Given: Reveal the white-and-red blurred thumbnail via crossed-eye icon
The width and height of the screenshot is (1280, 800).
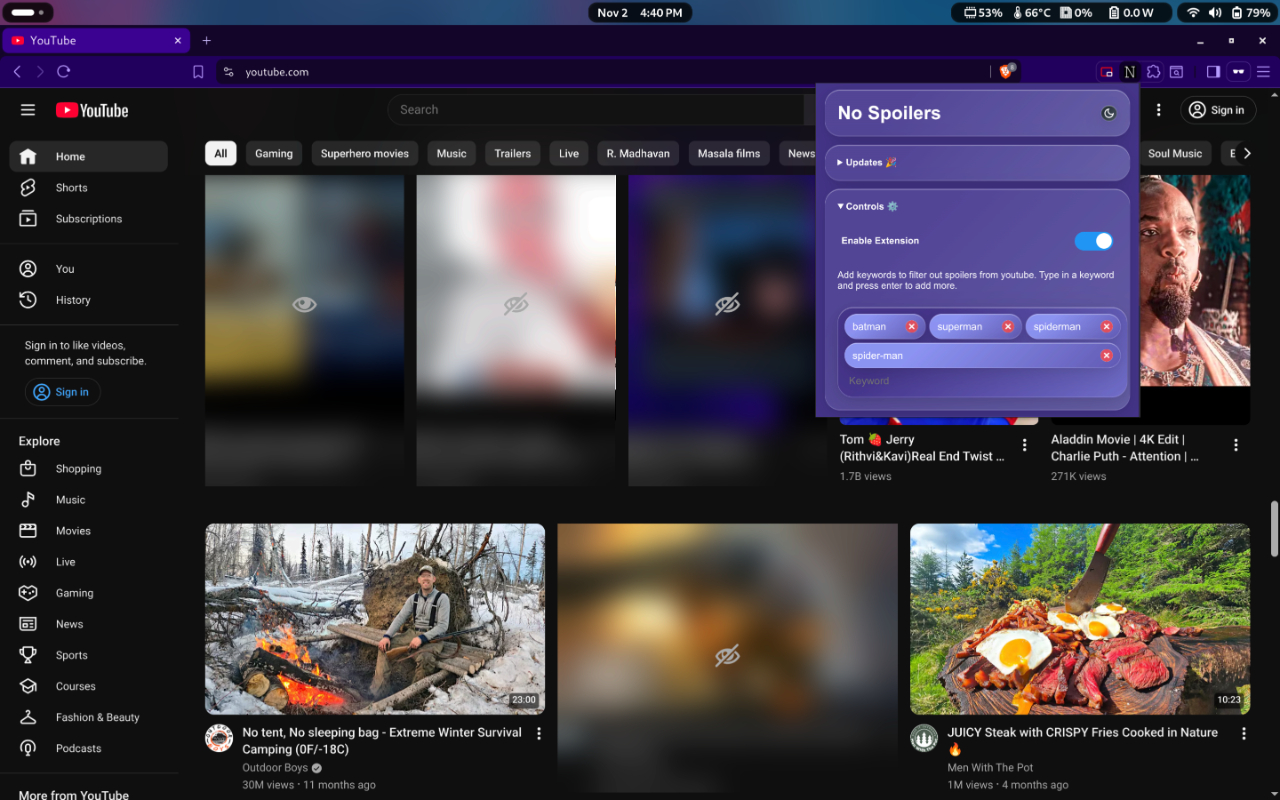Looking at the screenshot, I should 516,305.
